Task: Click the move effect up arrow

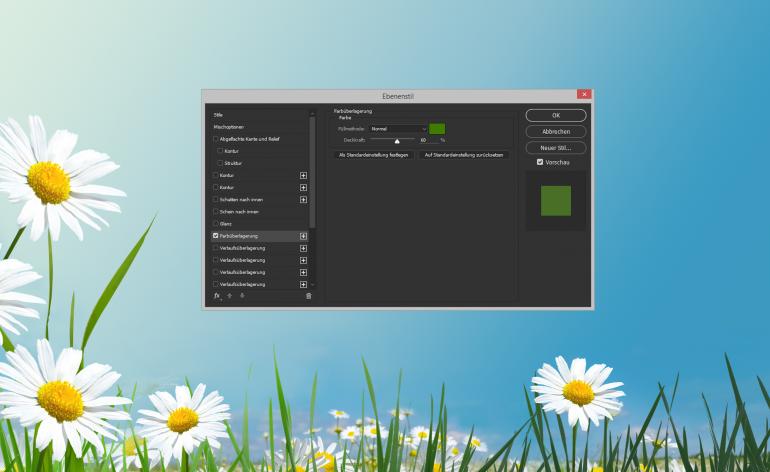Action: [x=229, y=296]
